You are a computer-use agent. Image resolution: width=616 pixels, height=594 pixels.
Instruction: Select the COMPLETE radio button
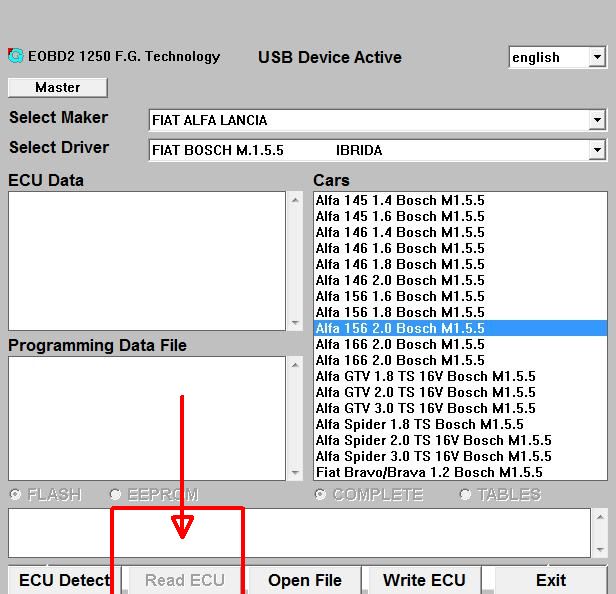[320, 494]
